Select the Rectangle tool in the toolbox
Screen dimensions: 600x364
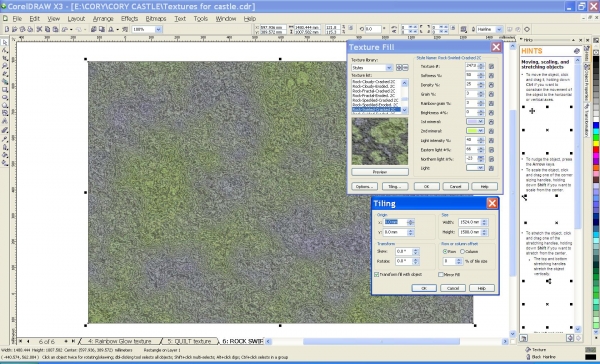5,90
